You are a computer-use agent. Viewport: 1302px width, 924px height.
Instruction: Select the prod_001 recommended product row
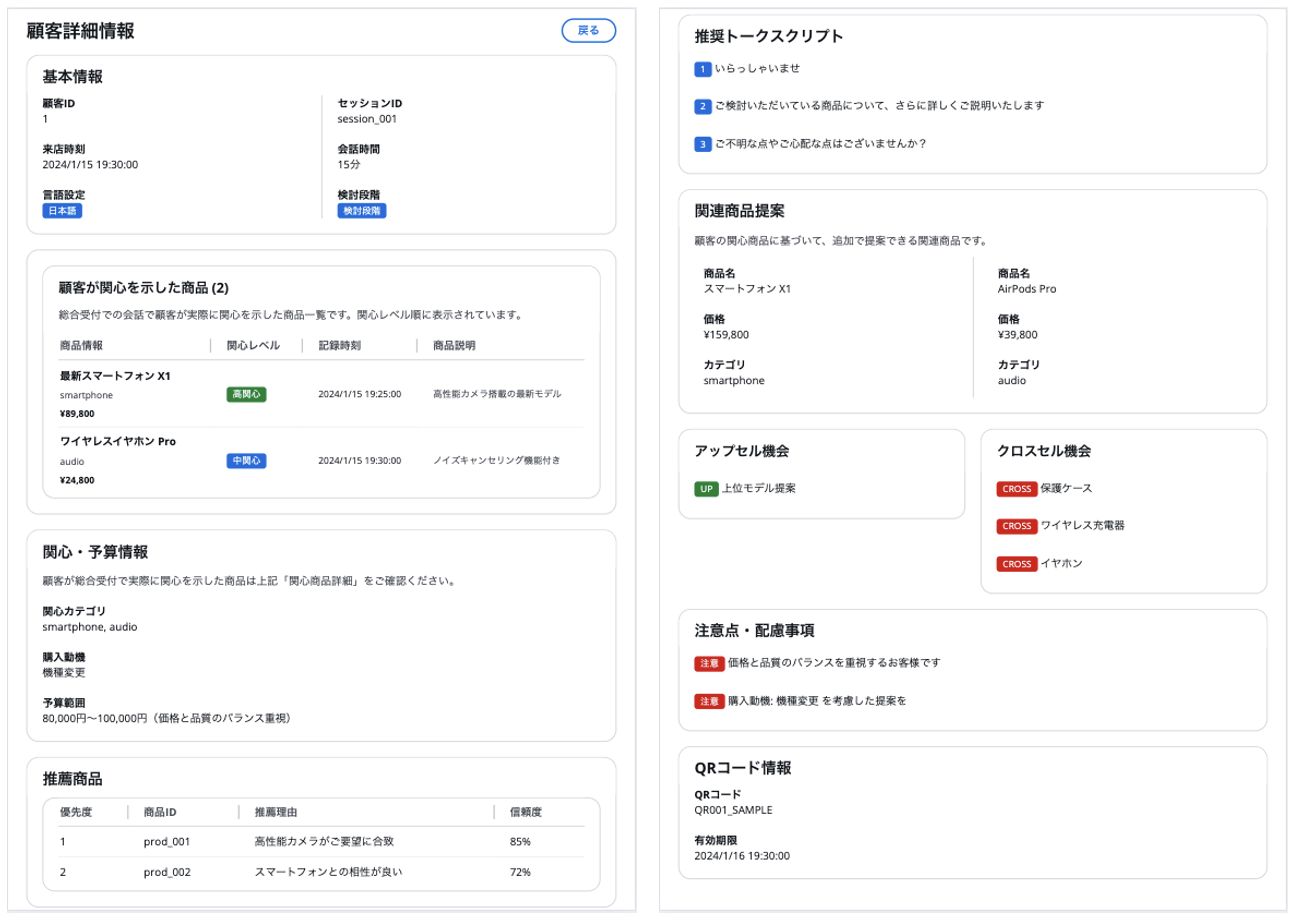click(166, 842)
